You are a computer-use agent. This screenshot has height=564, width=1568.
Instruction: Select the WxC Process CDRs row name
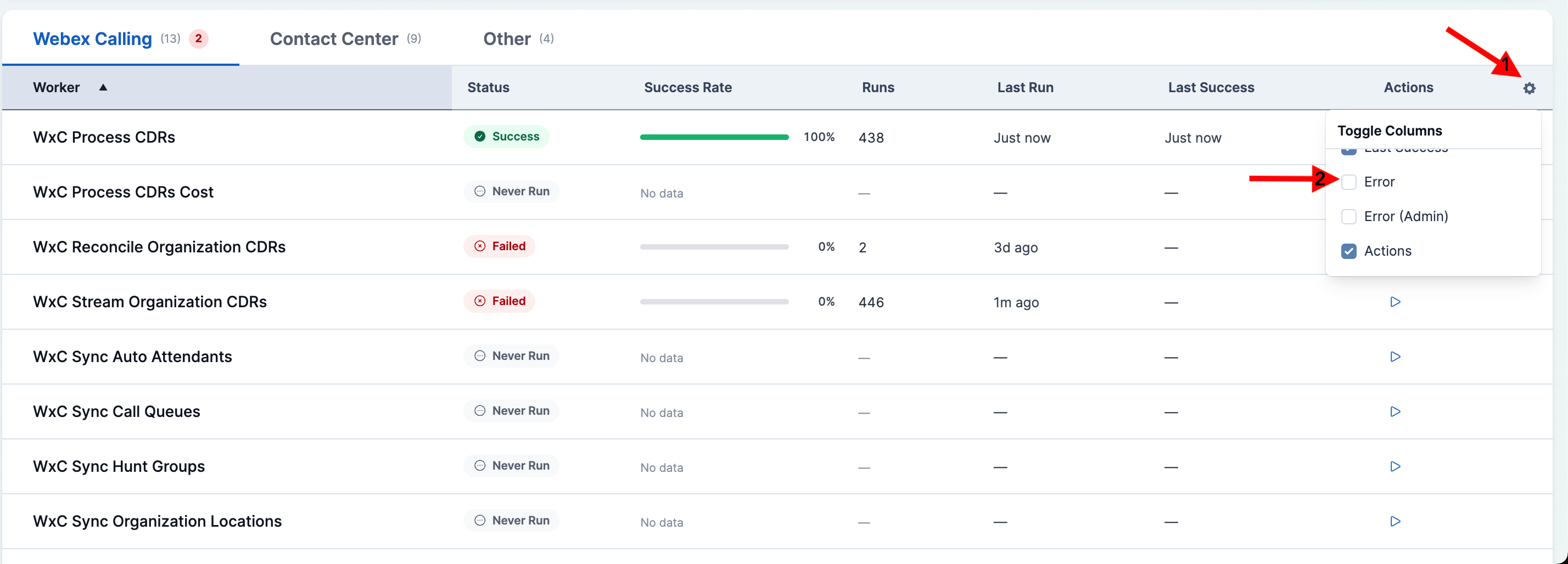pyautogui.click(x=104, y=138)
